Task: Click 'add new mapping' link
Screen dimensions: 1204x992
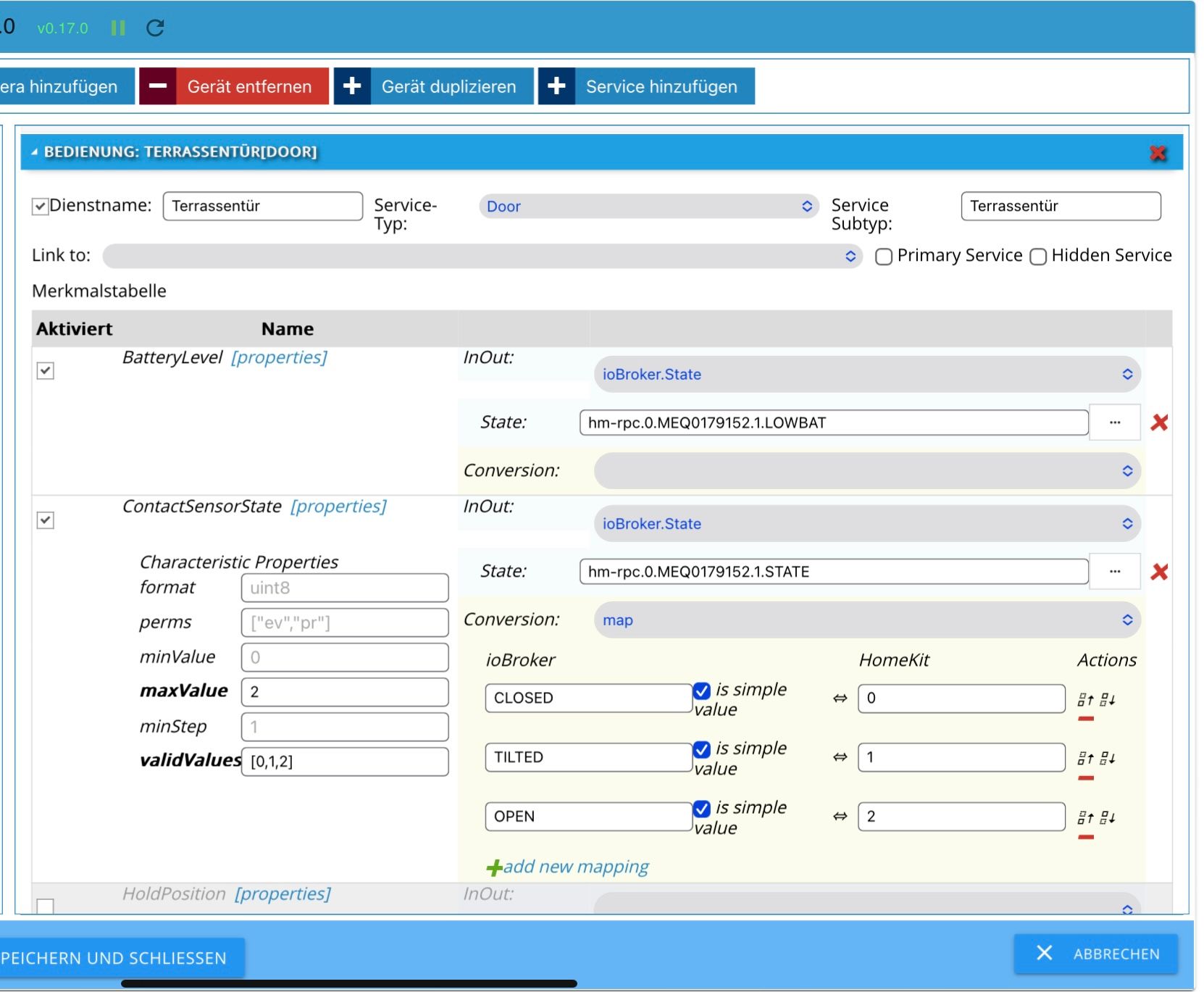Action: [x=568, y=867]
